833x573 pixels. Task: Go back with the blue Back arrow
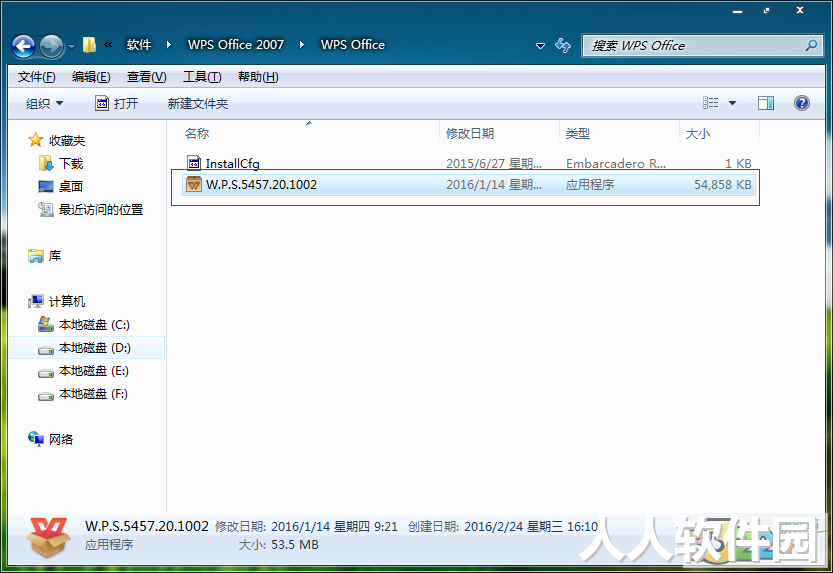coord(23,46)
